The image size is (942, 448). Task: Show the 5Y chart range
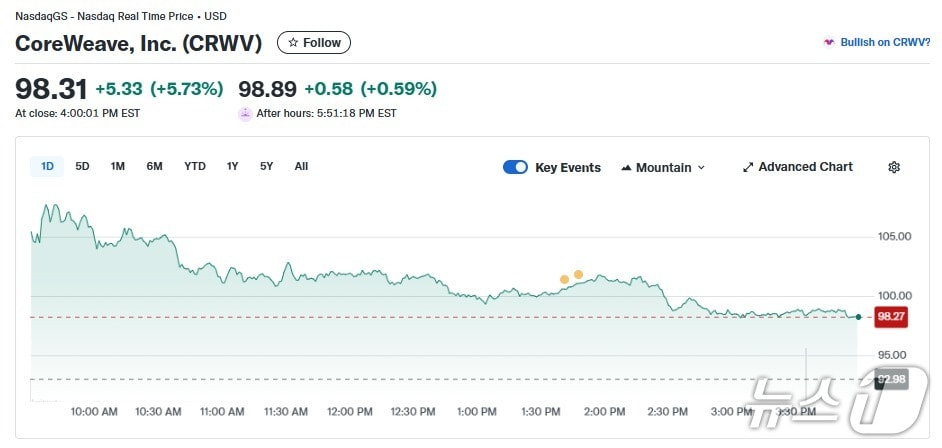(x=266, y=167)
